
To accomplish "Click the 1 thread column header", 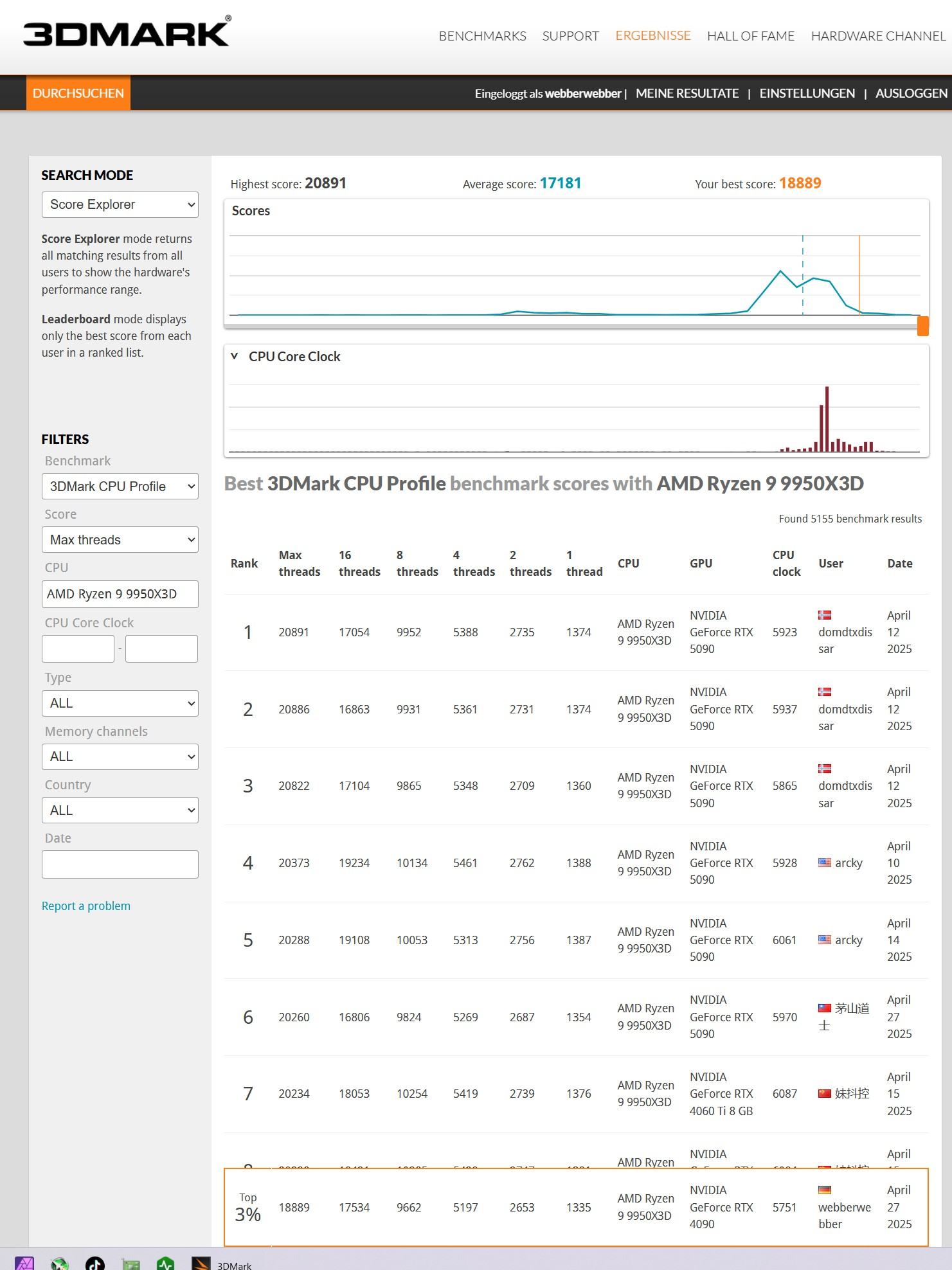I will [584, 563].
